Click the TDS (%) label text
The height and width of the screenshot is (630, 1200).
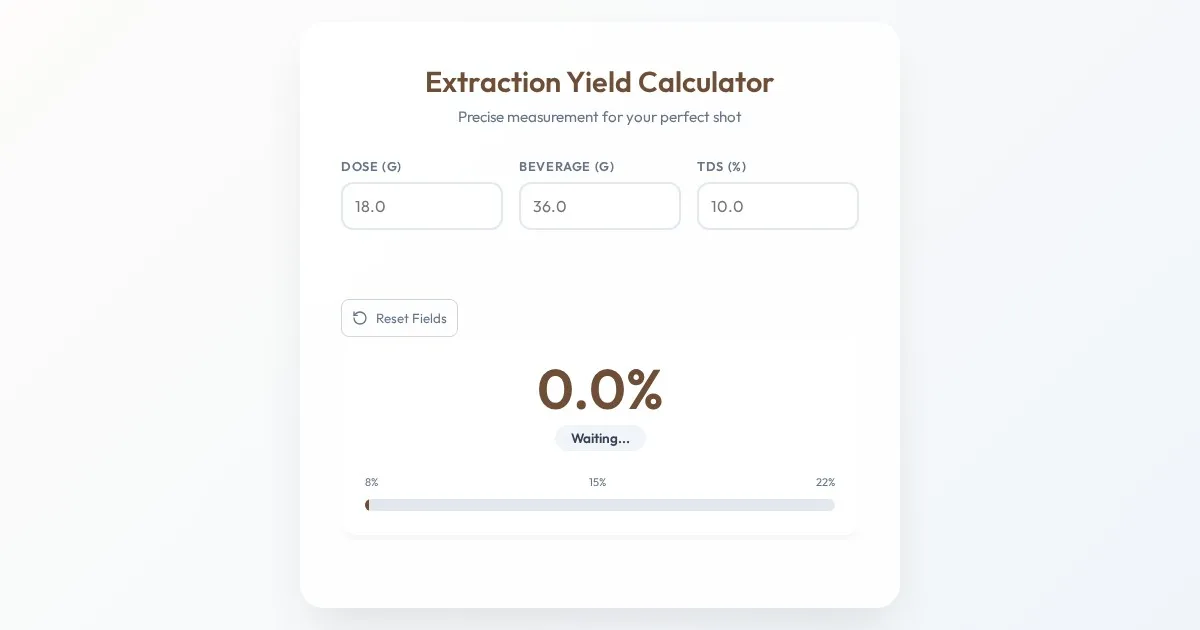point(721,167)
